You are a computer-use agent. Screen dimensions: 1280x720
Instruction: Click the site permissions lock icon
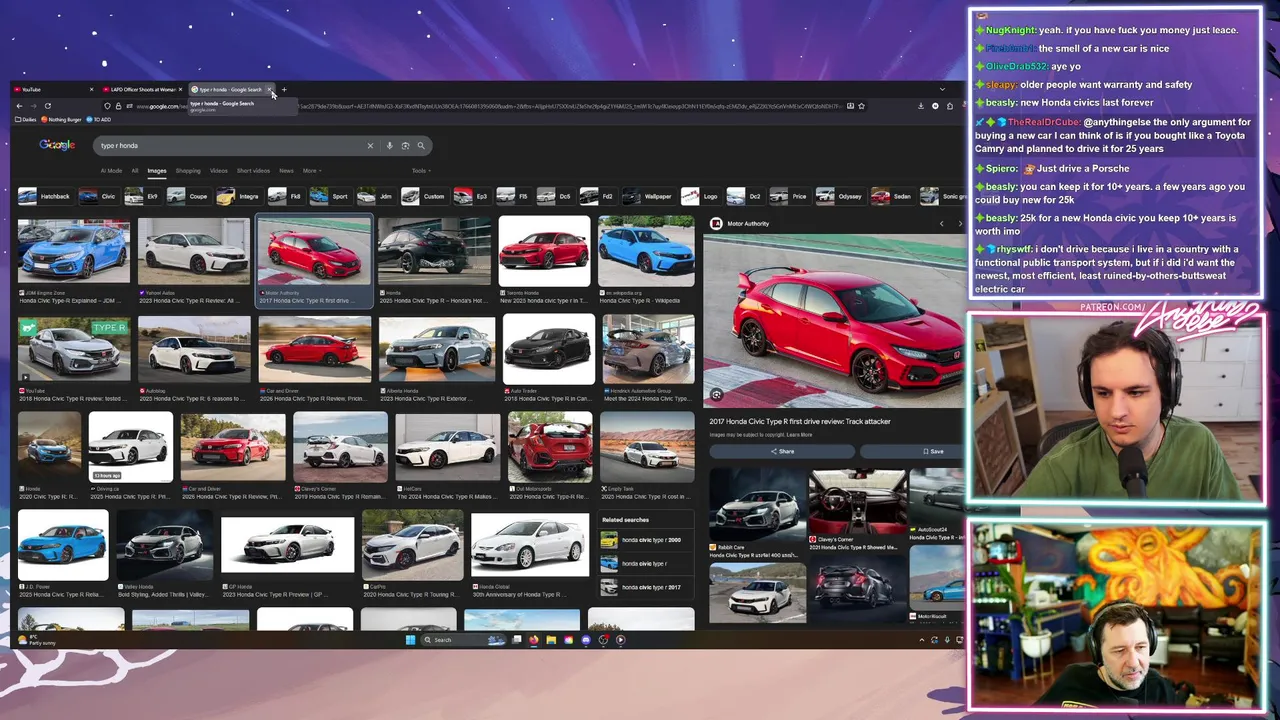[x=119, y=106]
